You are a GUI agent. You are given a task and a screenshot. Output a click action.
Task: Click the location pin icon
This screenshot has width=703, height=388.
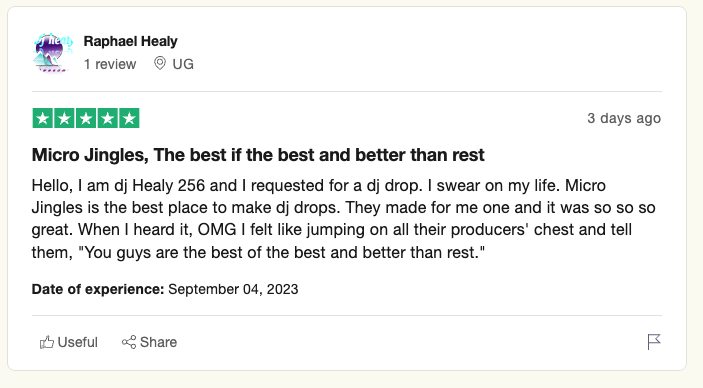click(160, 63)
